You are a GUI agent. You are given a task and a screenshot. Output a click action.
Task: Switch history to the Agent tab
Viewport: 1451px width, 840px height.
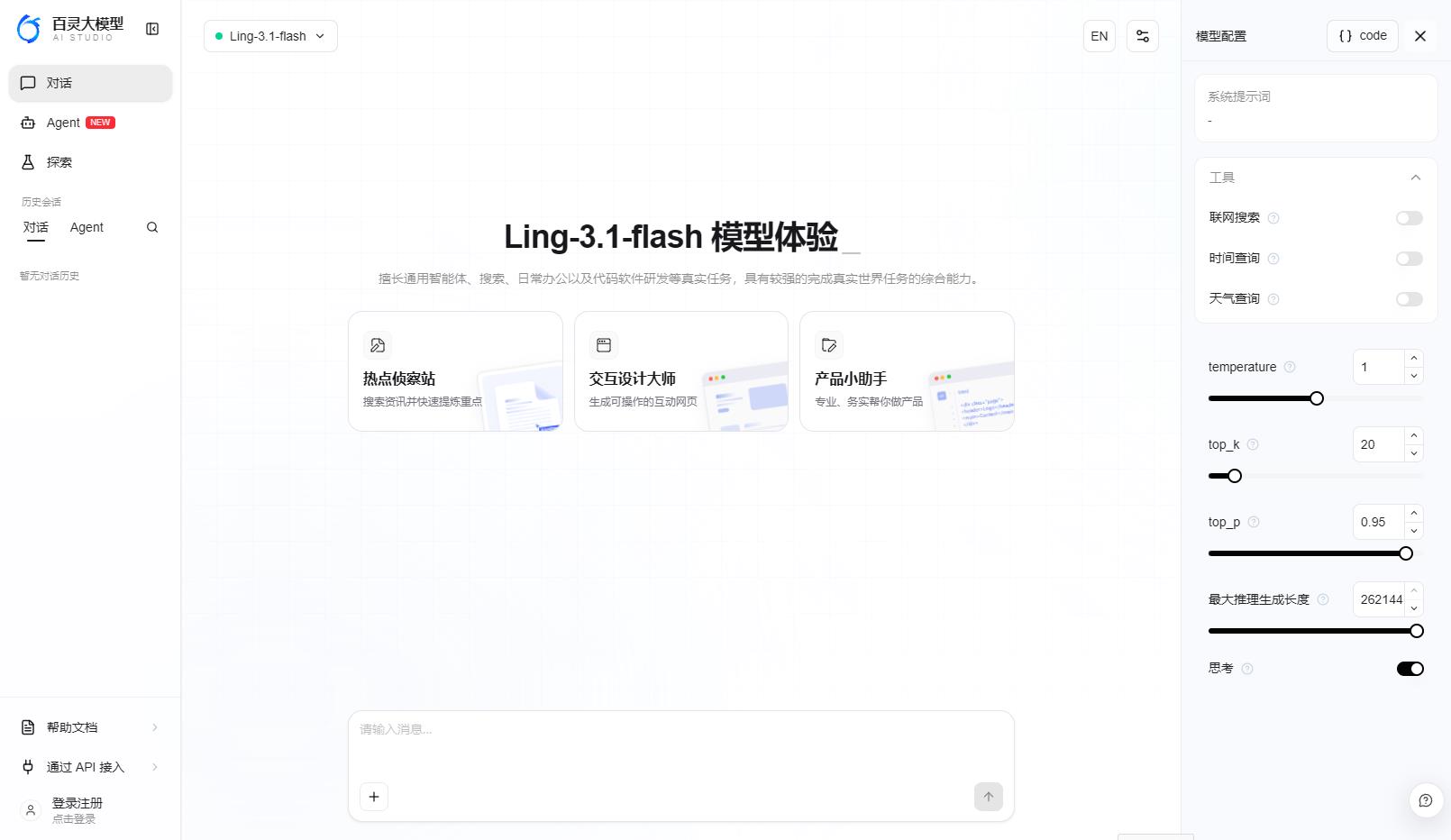[87, 227]
